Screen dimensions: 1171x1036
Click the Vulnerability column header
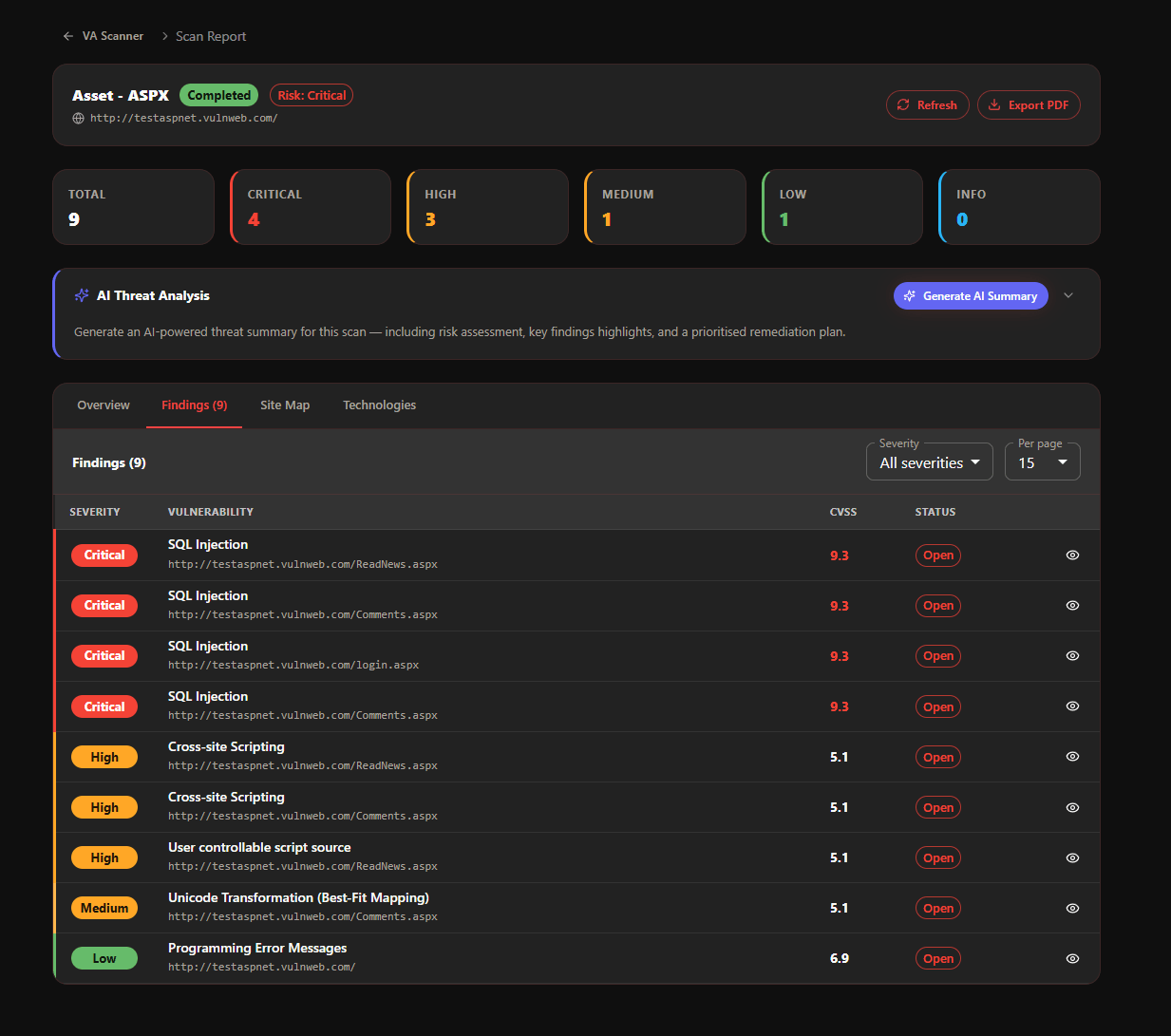click(211, 512)
